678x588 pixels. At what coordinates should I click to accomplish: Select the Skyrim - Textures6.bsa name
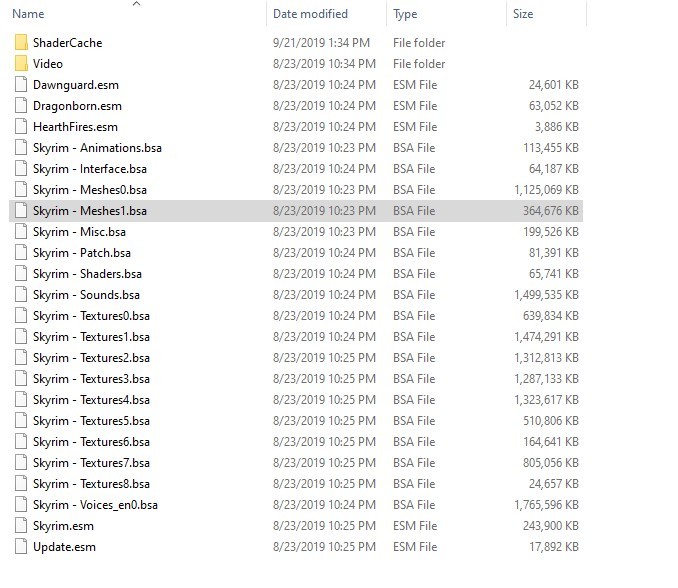click(x=92, y=442)
